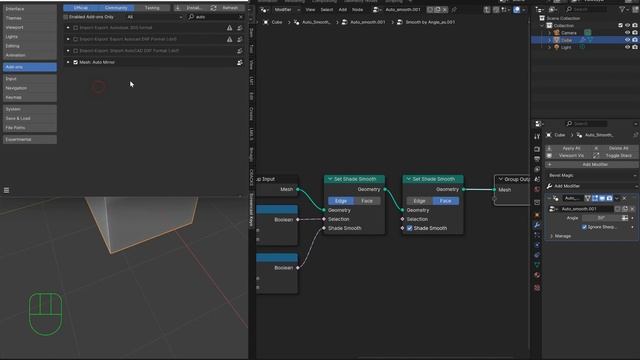Image resolution: width=640 pixels, height=360 pixels.
Task: Set first Set Shade Smooth node to Face
Action: click(x=367, y=201)
